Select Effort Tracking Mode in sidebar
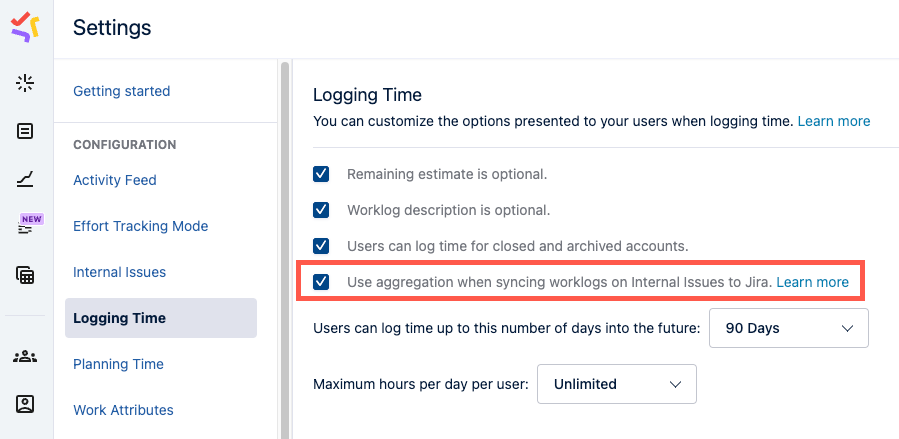Image resolution: width=899 pixels, height=439 pixels. tap(140, 226)
